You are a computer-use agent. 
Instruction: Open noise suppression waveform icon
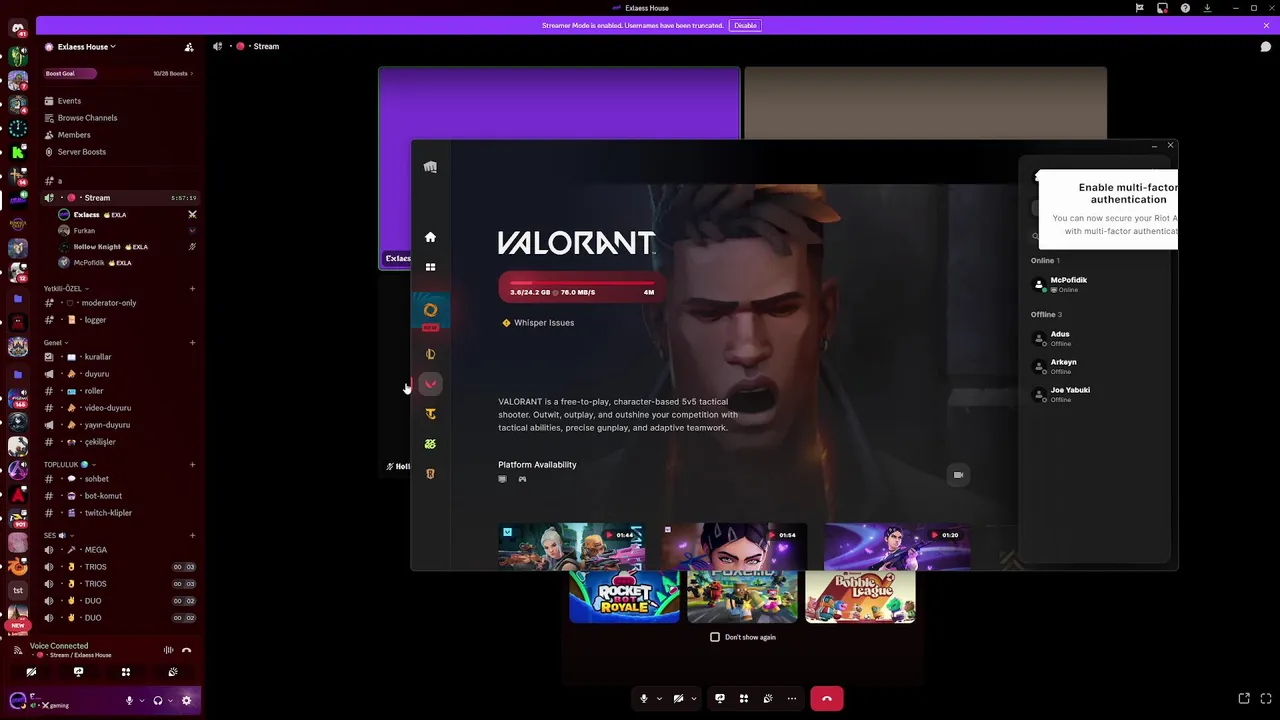point(168,650)
